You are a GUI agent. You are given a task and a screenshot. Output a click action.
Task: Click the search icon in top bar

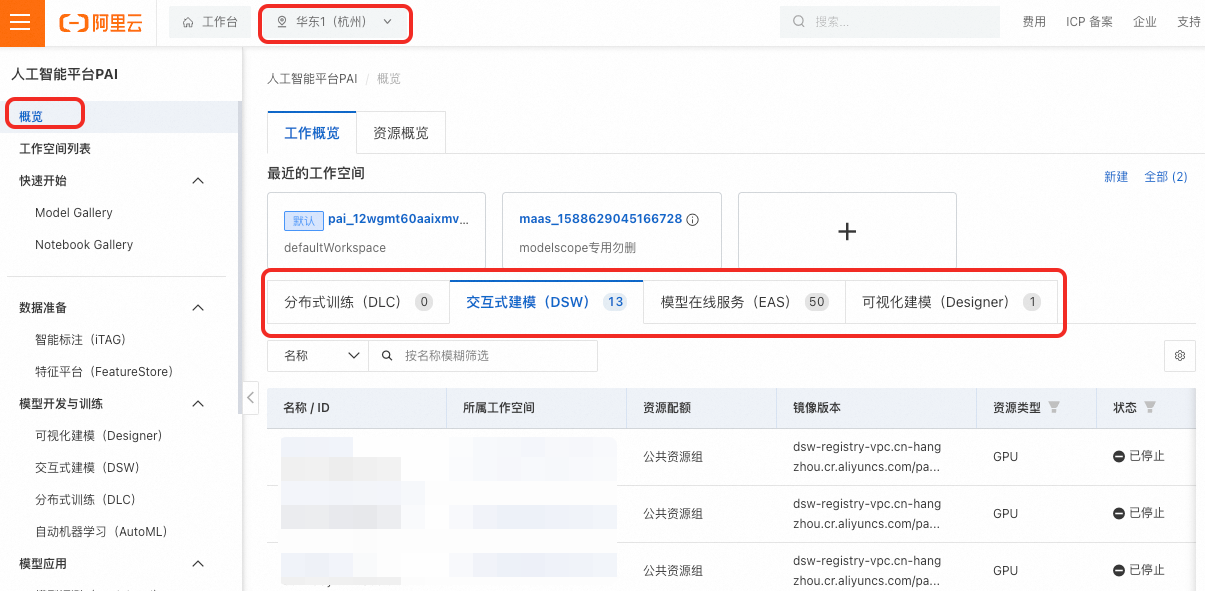(799, 22)
